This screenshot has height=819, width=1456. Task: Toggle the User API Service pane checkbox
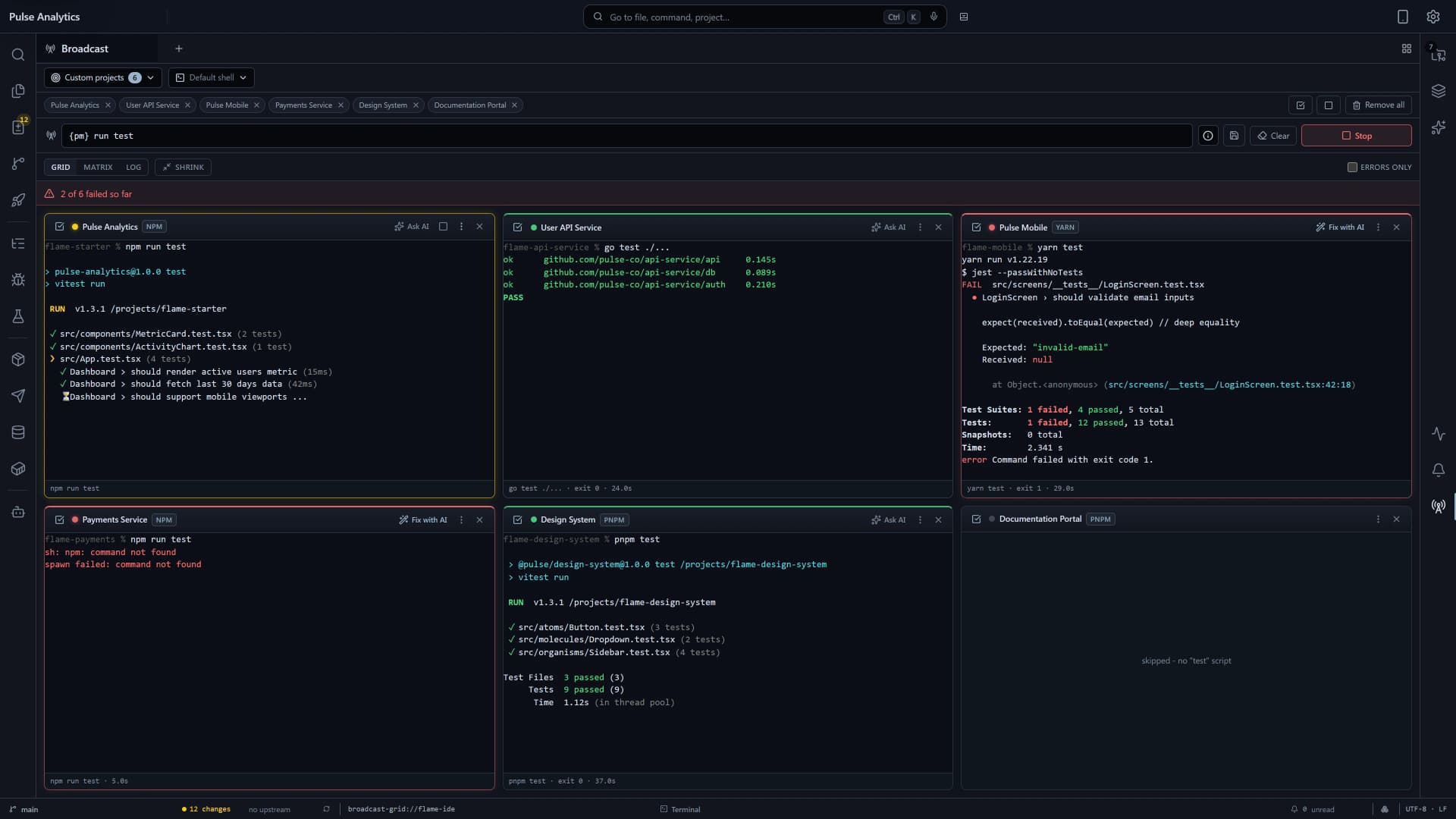pyautogui.click(x=517, y=227)
